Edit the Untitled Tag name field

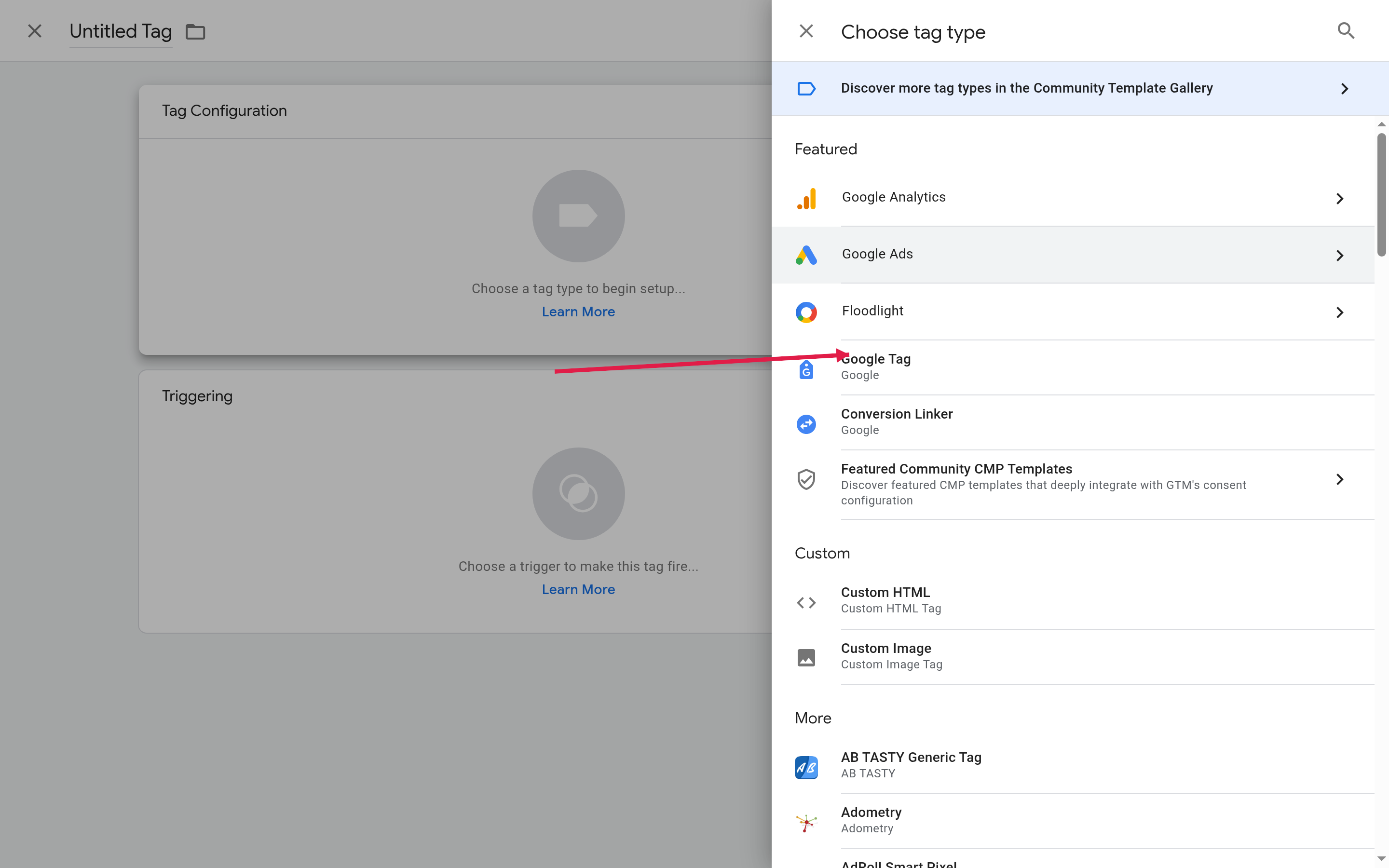point(121,31)
